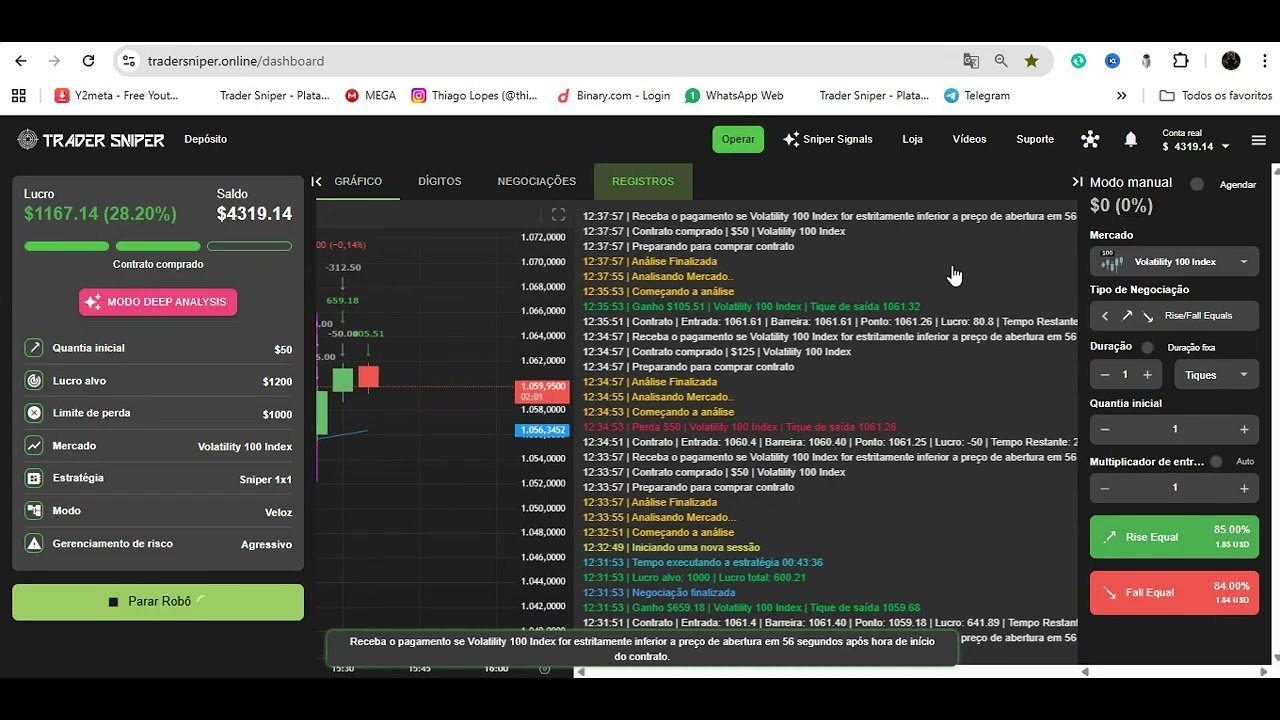The width and height of the screenshot is (1280, 720).
Task: Click the green profit progress bar
Action: click(x=67, y=246)
